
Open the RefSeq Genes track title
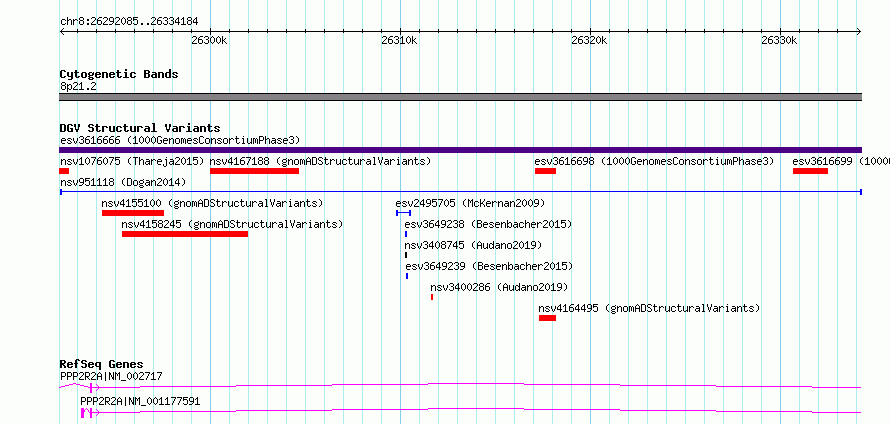pyautogui.click(x=102, y=364)
